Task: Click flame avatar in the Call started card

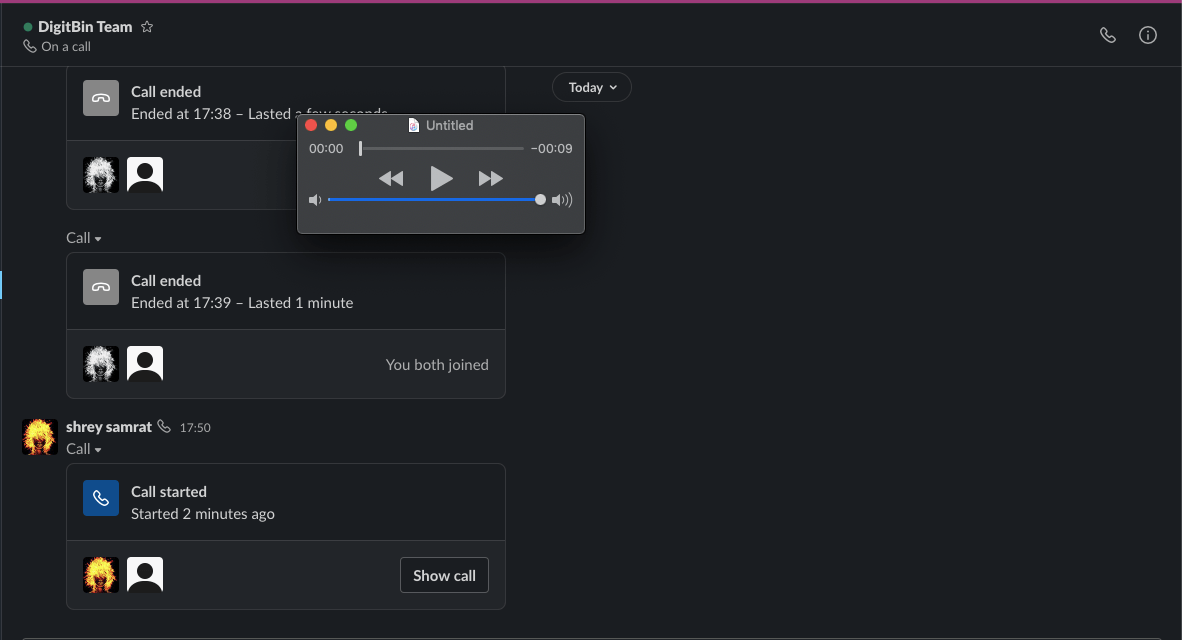Action: coord(101,575)
